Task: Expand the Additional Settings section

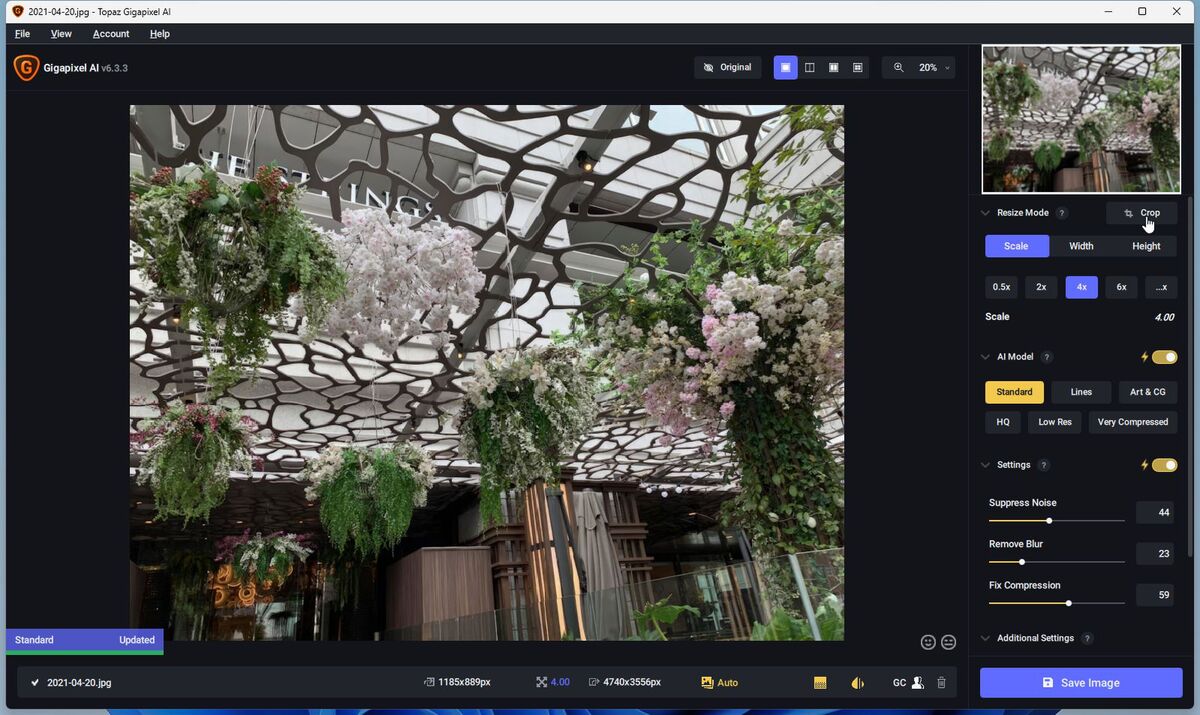Action: click(985, 639)
